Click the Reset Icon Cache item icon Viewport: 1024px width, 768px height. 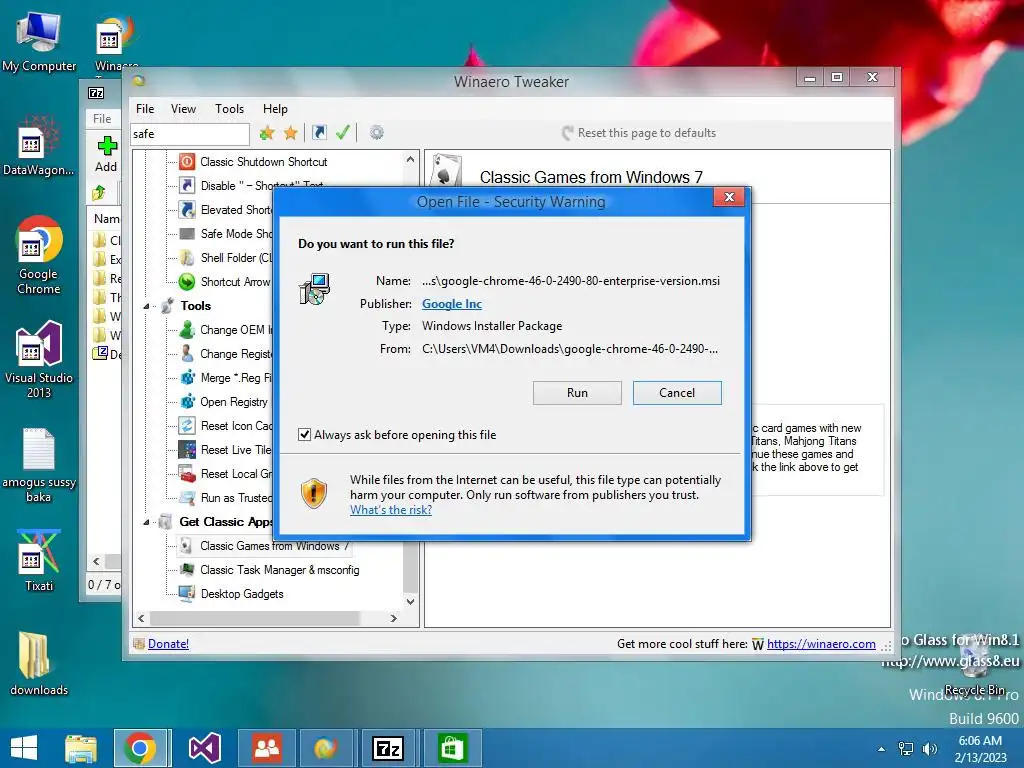(187, 426)
